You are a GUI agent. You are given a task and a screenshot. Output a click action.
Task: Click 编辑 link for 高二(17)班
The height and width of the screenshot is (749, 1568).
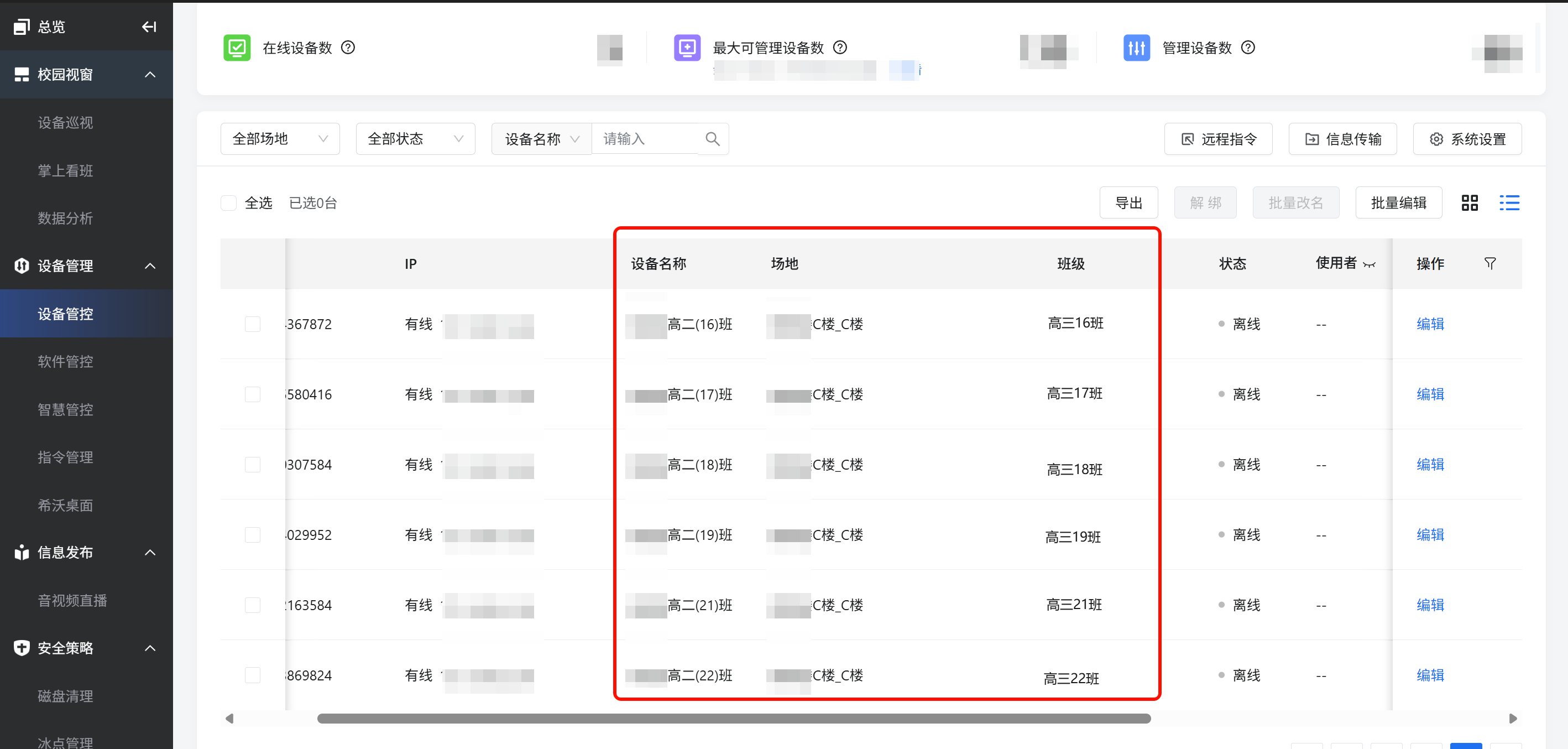click(x=1430, y=394)
